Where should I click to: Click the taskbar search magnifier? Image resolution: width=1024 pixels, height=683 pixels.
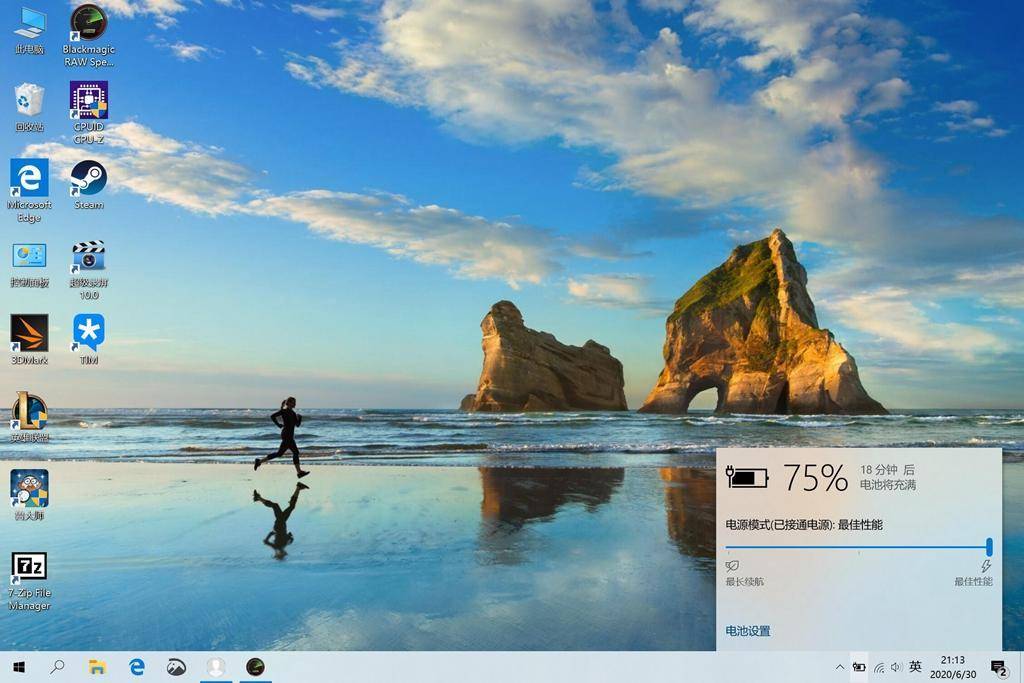tap(57, 667)
